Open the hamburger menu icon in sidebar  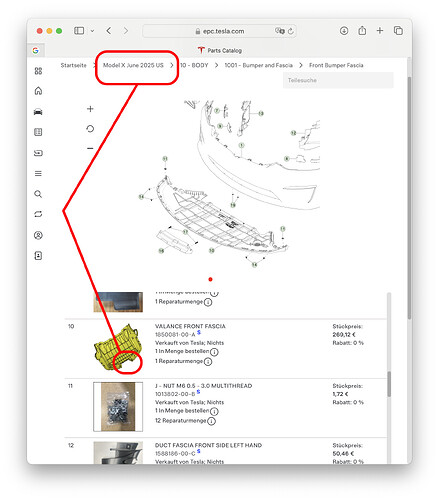click(38, 173)
